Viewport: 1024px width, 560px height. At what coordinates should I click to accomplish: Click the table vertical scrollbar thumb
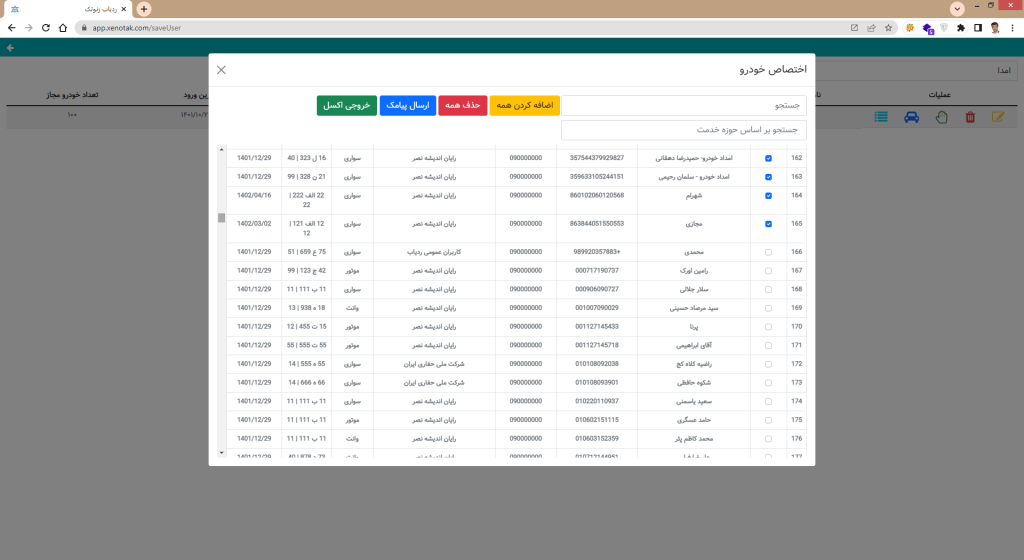tap(221, 218)
